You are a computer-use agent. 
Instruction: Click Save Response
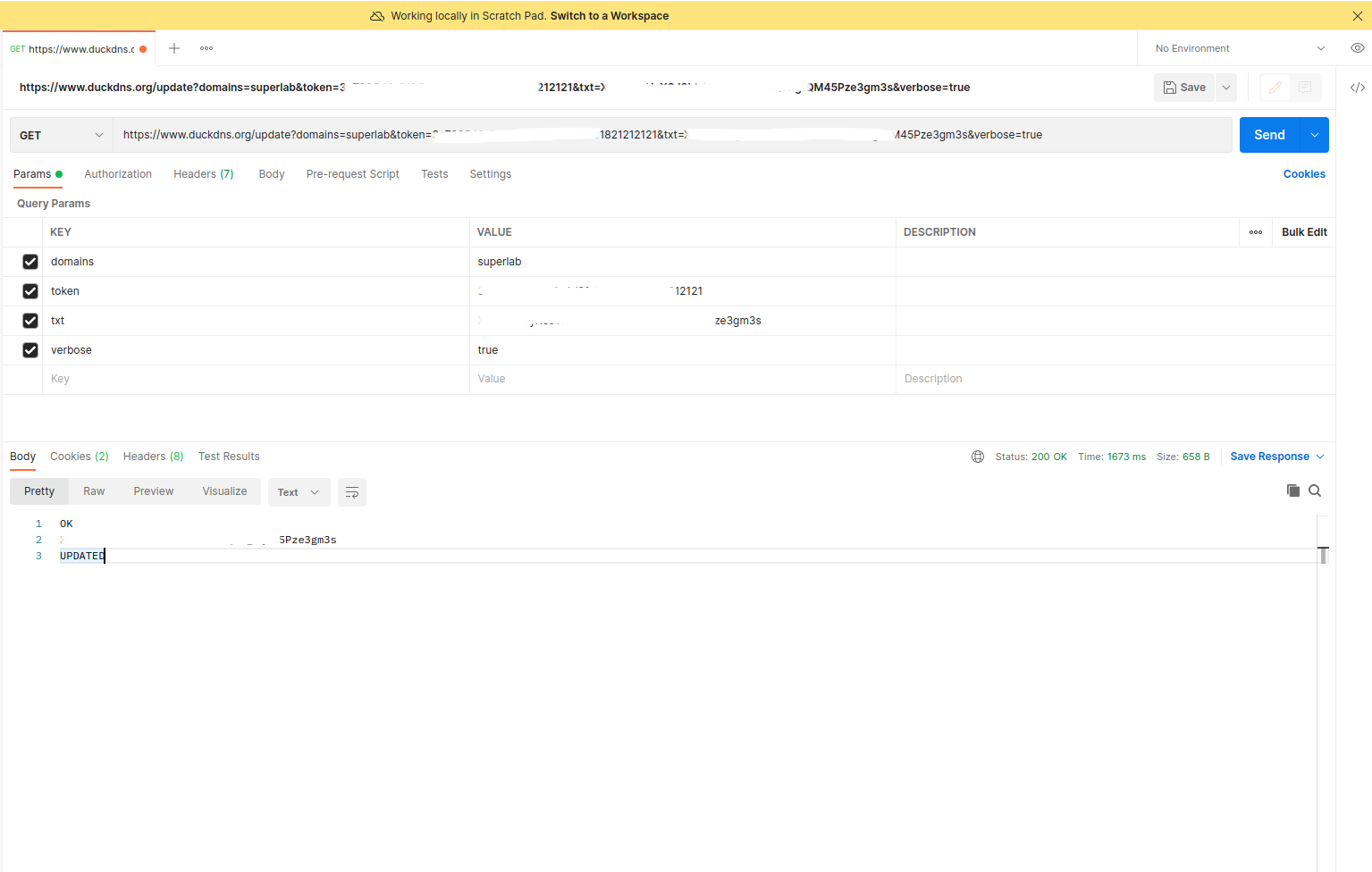pos(1269,457)
